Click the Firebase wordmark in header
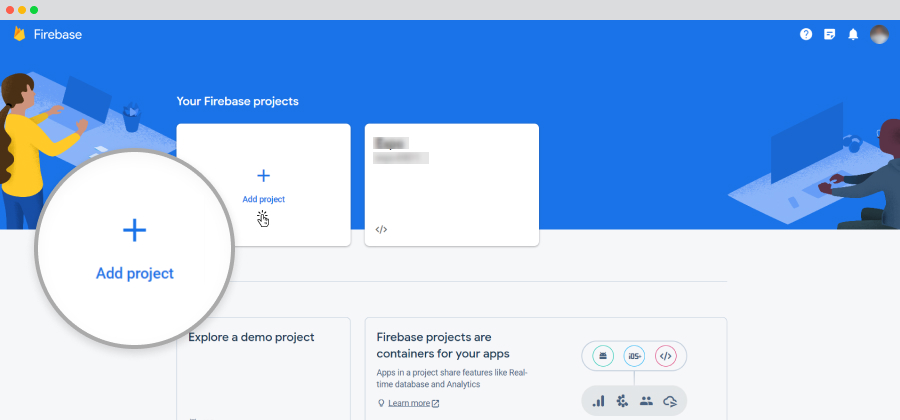The image size is (900, 420). point(58,34)
